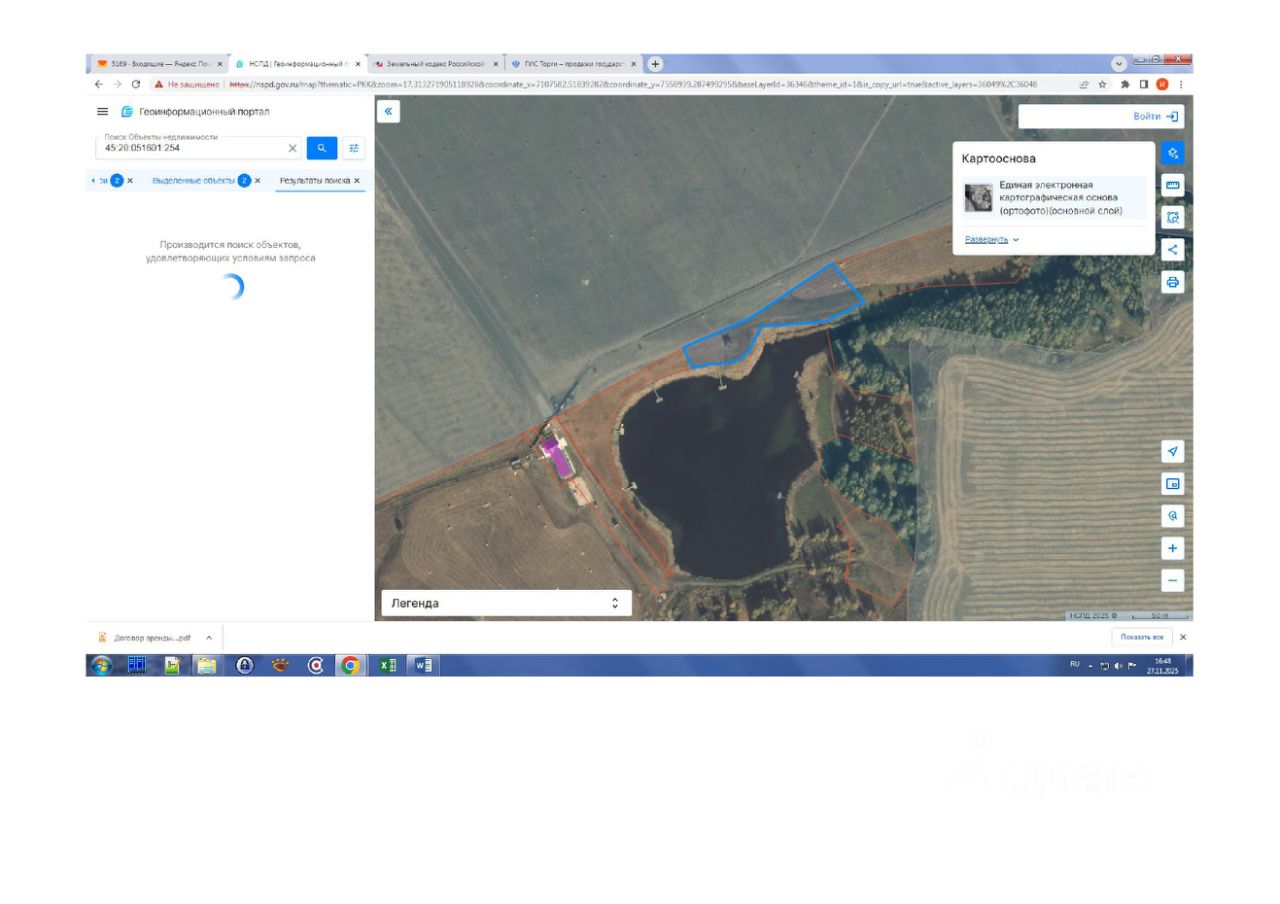Screen dimensions: 1280x904
Task: Zoom in on the map
Action: (x=1173, y=548)
